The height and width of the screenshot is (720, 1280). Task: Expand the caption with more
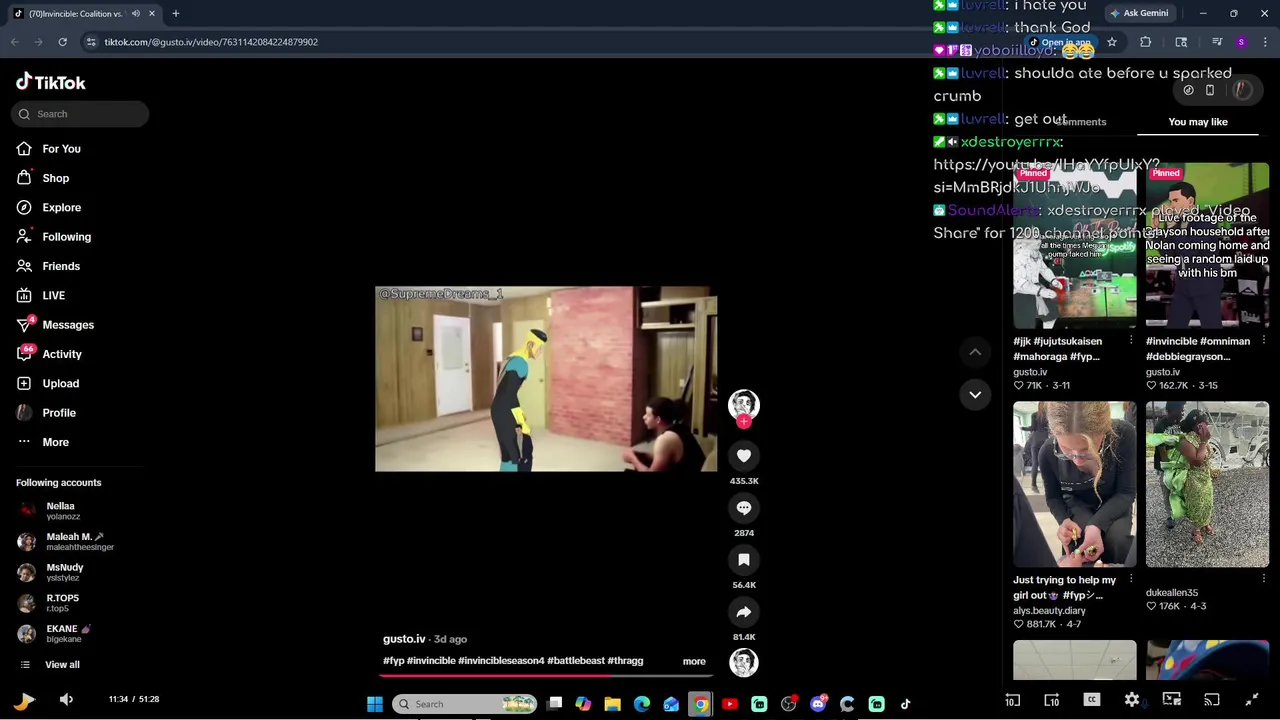(694, 661)
